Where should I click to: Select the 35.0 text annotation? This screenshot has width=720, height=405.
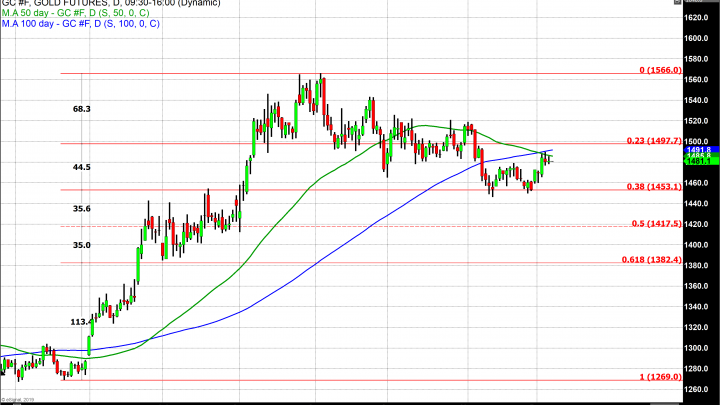tap(82, 244)
